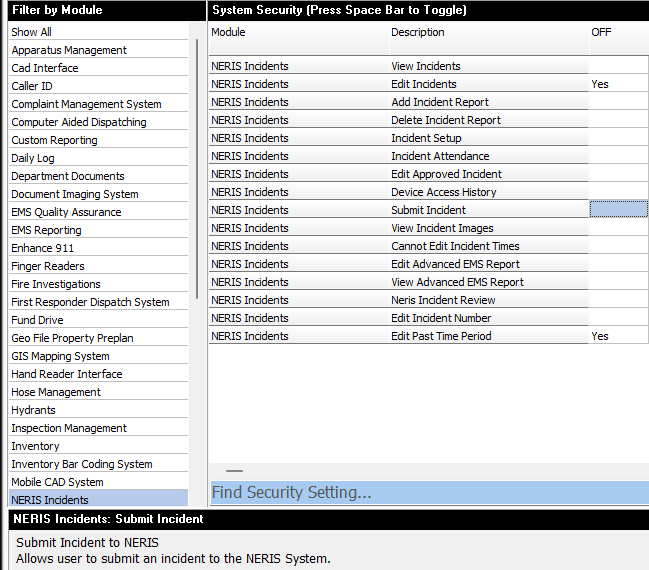Select Incident Setup setting
This screenshot has width=649, height=570.
(x=489, y=138)
